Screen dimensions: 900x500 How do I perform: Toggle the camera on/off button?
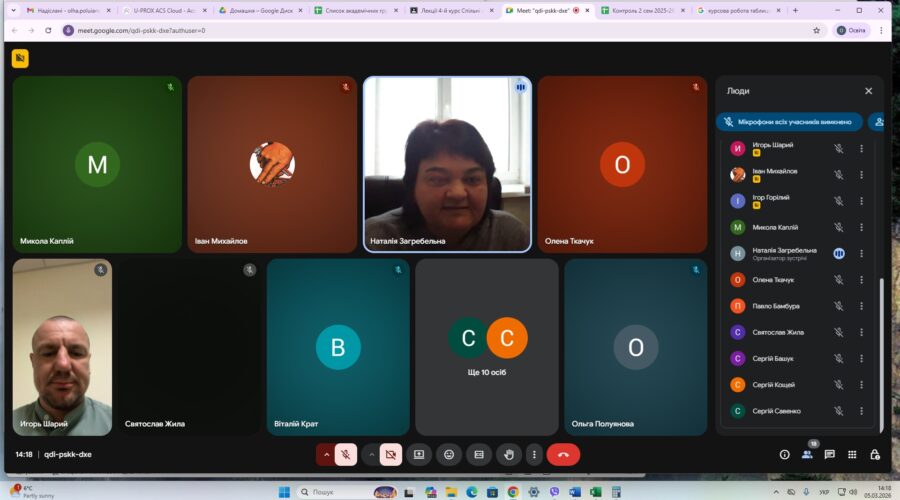coord(391,454)
